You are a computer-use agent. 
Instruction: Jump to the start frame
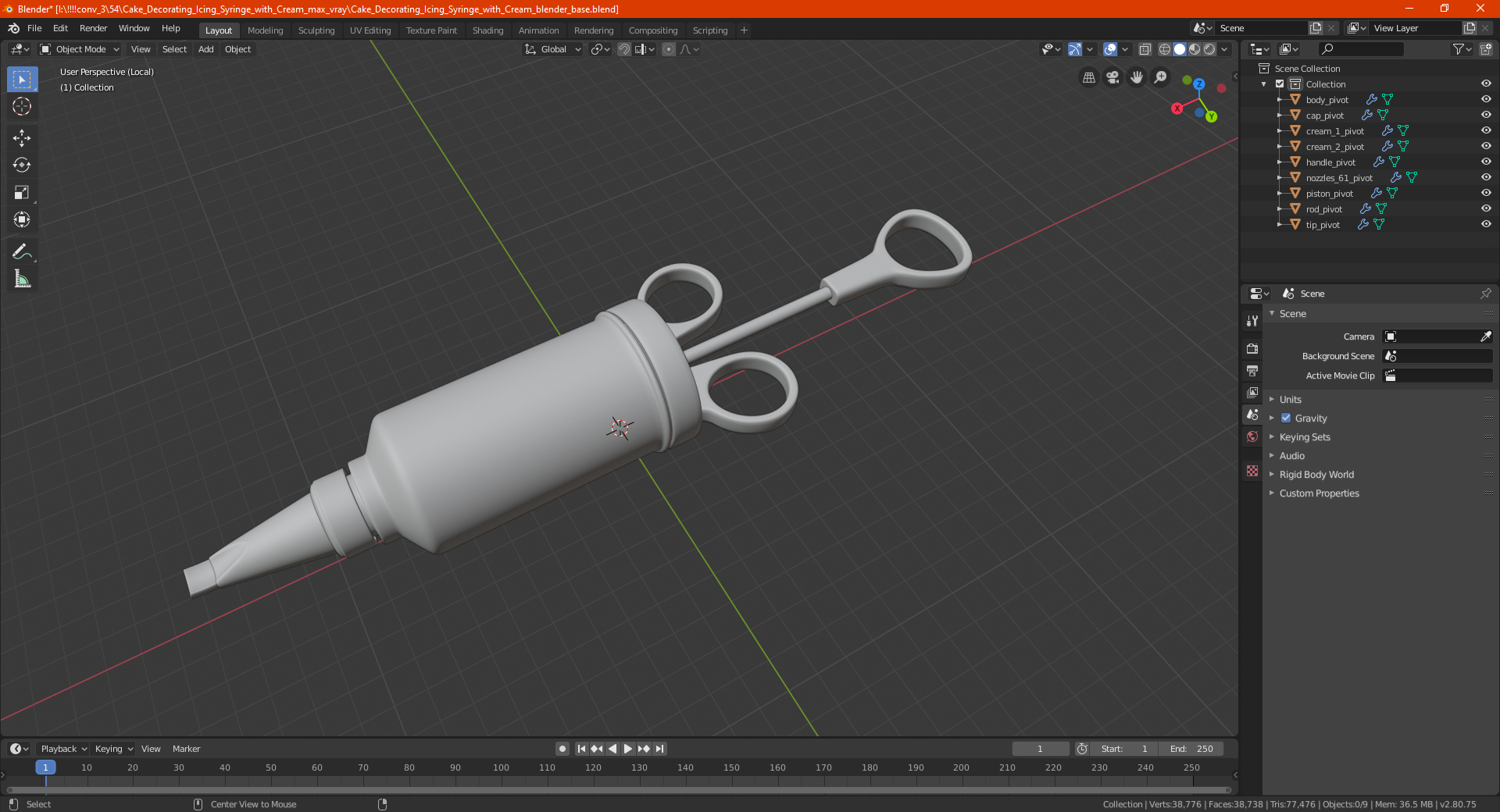[x=581, y=749]
